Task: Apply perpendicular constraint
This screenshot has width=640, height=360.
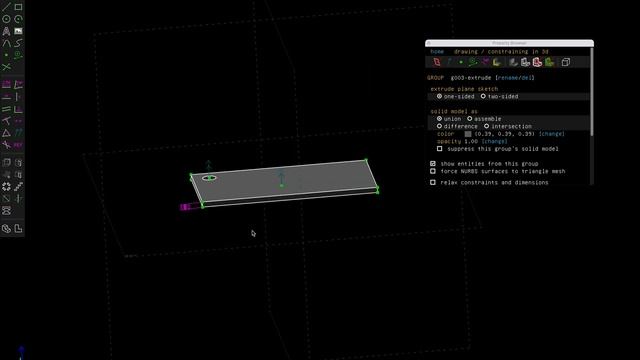Action: tap(18, 109)
